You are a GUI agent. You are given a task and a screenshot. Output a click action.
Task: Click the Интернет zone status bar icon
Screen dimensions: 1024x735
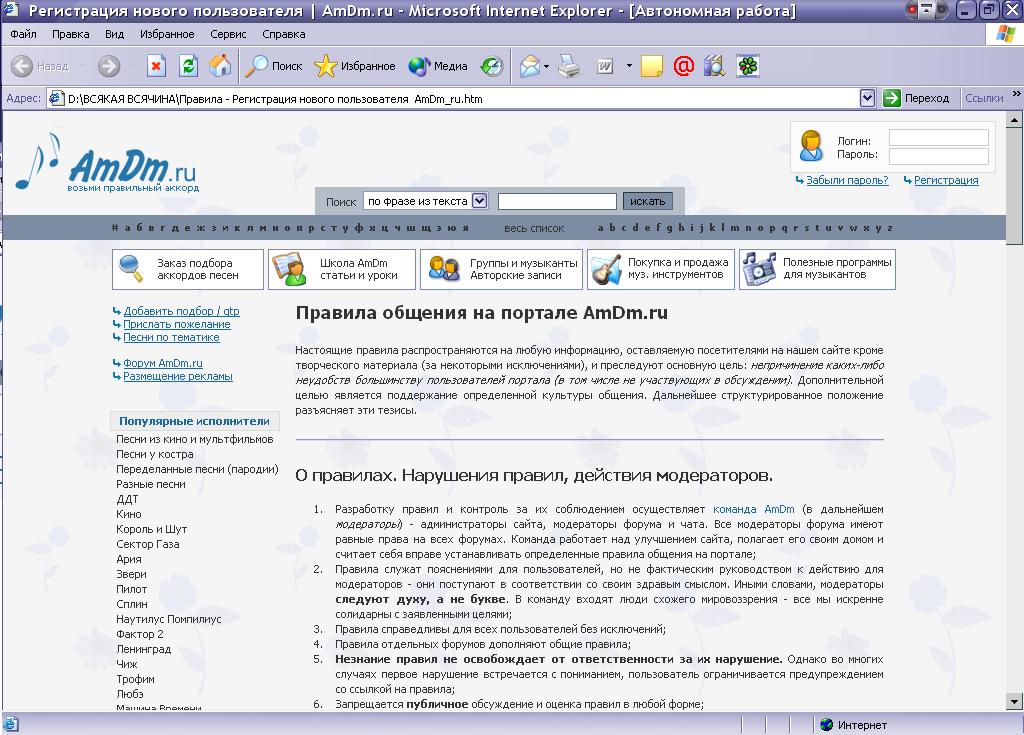pyautogui.click(x=827, y=725)
